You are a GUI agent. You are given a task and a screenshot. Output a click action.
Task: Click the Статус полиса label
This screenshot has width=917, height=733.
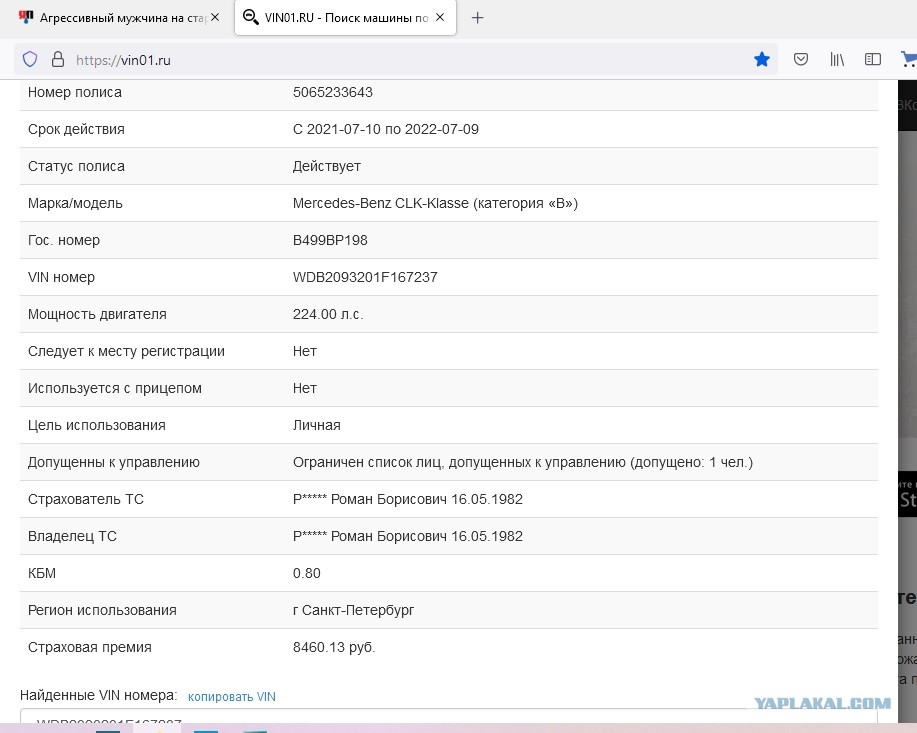76,166
